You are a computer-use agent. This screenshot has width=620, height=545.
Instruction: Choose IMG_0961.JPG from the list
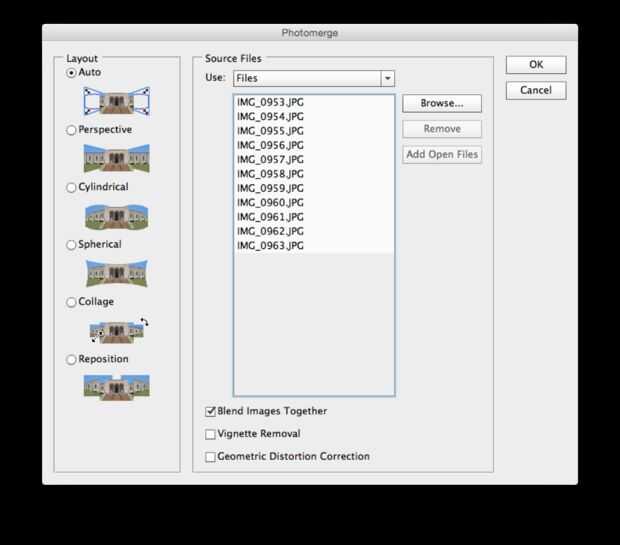314,217
